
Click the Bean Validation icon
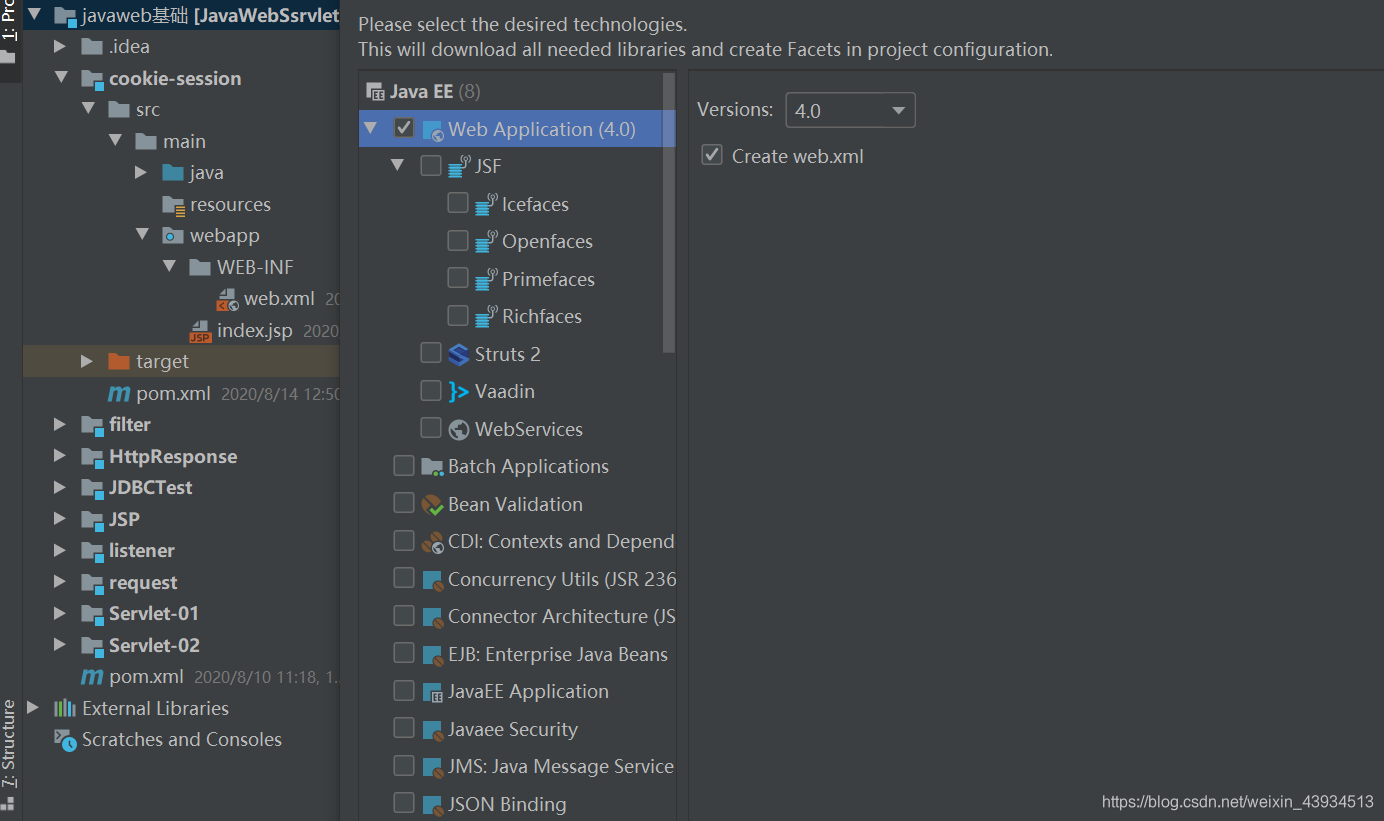(x=432, y=505)
